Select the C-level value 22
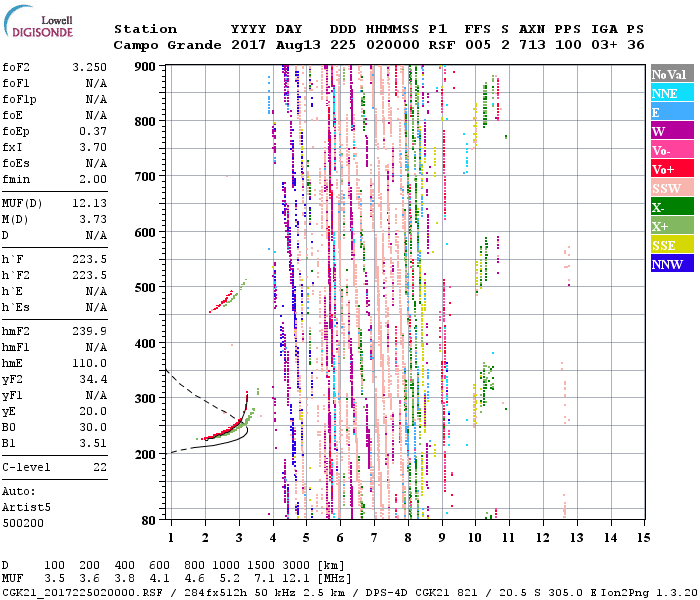Image resolution: width=700 pixels, height=600 pixels. [99, 467]
